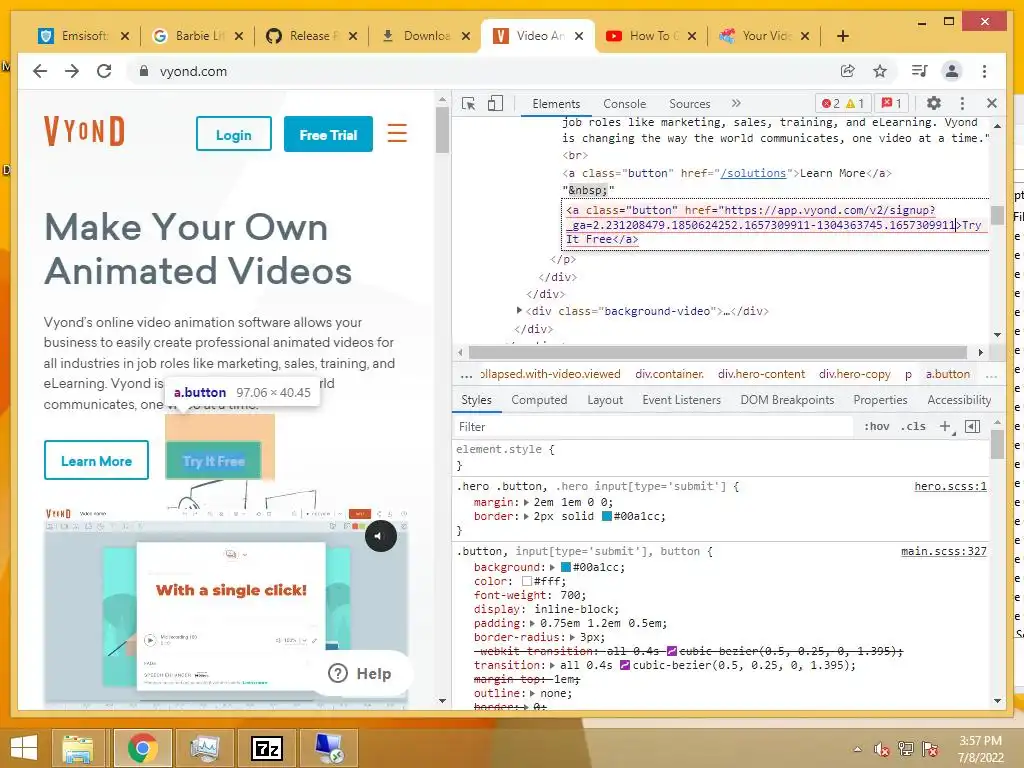
Task: Open main.scss:327 source link
Action: pos(944,551)
